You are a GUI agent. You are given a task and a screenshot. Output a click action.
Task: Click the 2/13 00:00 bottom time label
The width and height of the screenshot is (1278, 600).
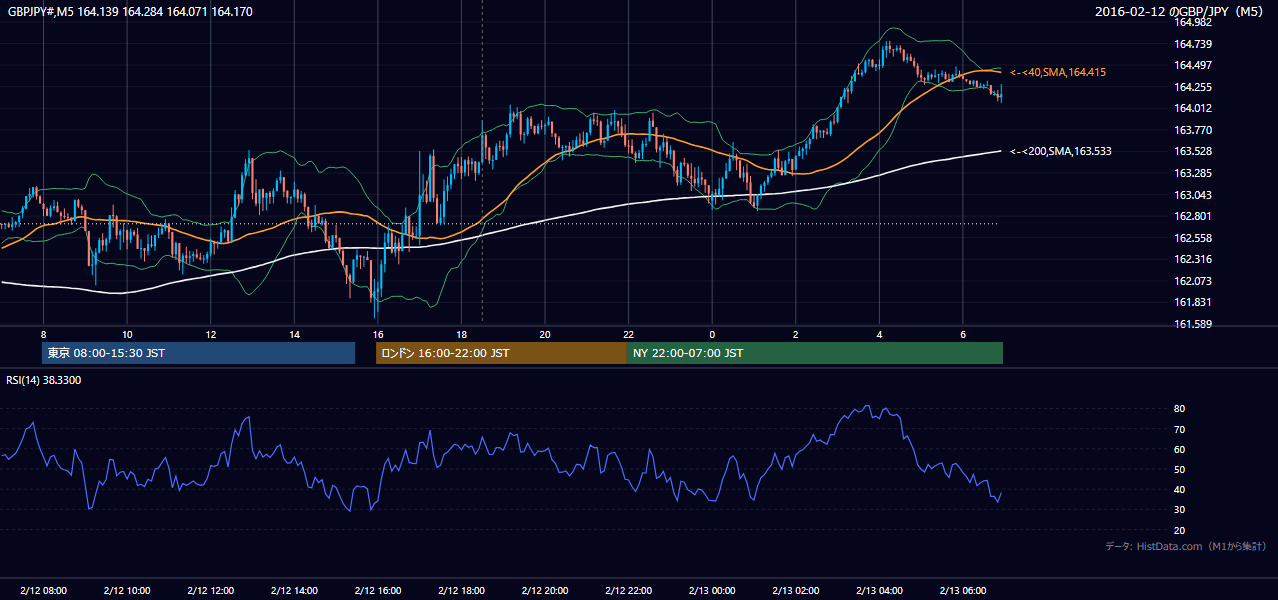(712, 591)
